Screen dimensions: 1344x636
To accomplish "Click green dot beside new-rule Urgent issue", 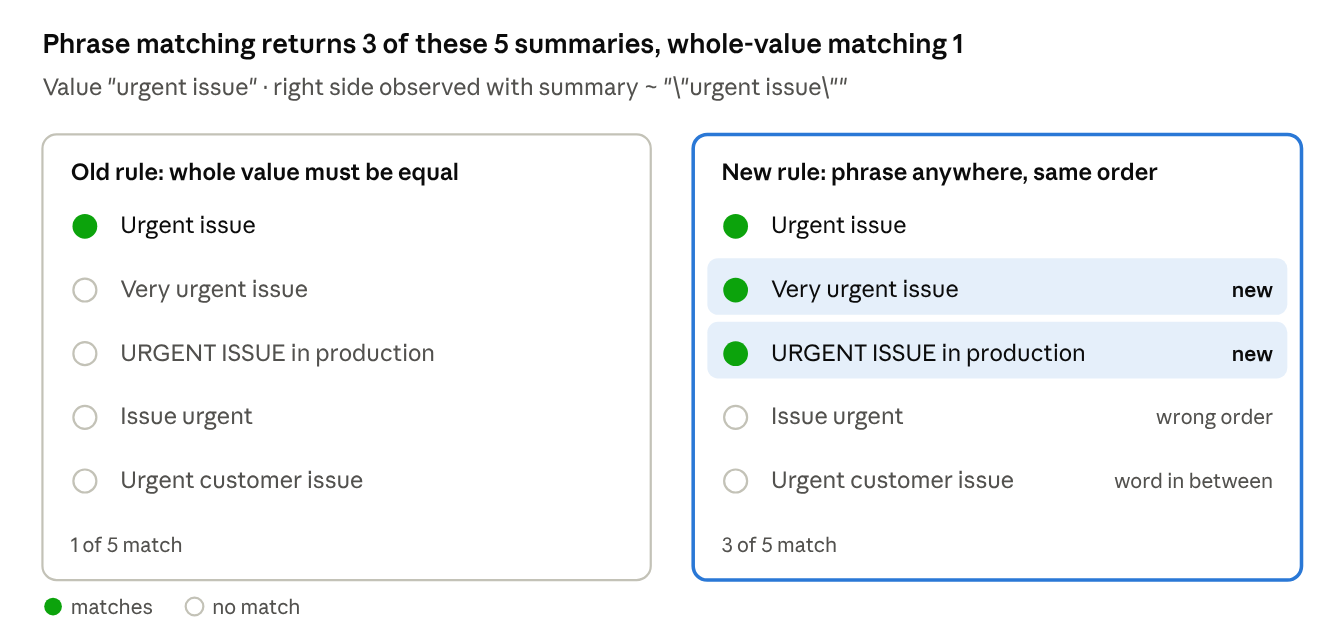I will tap(736, 226).
